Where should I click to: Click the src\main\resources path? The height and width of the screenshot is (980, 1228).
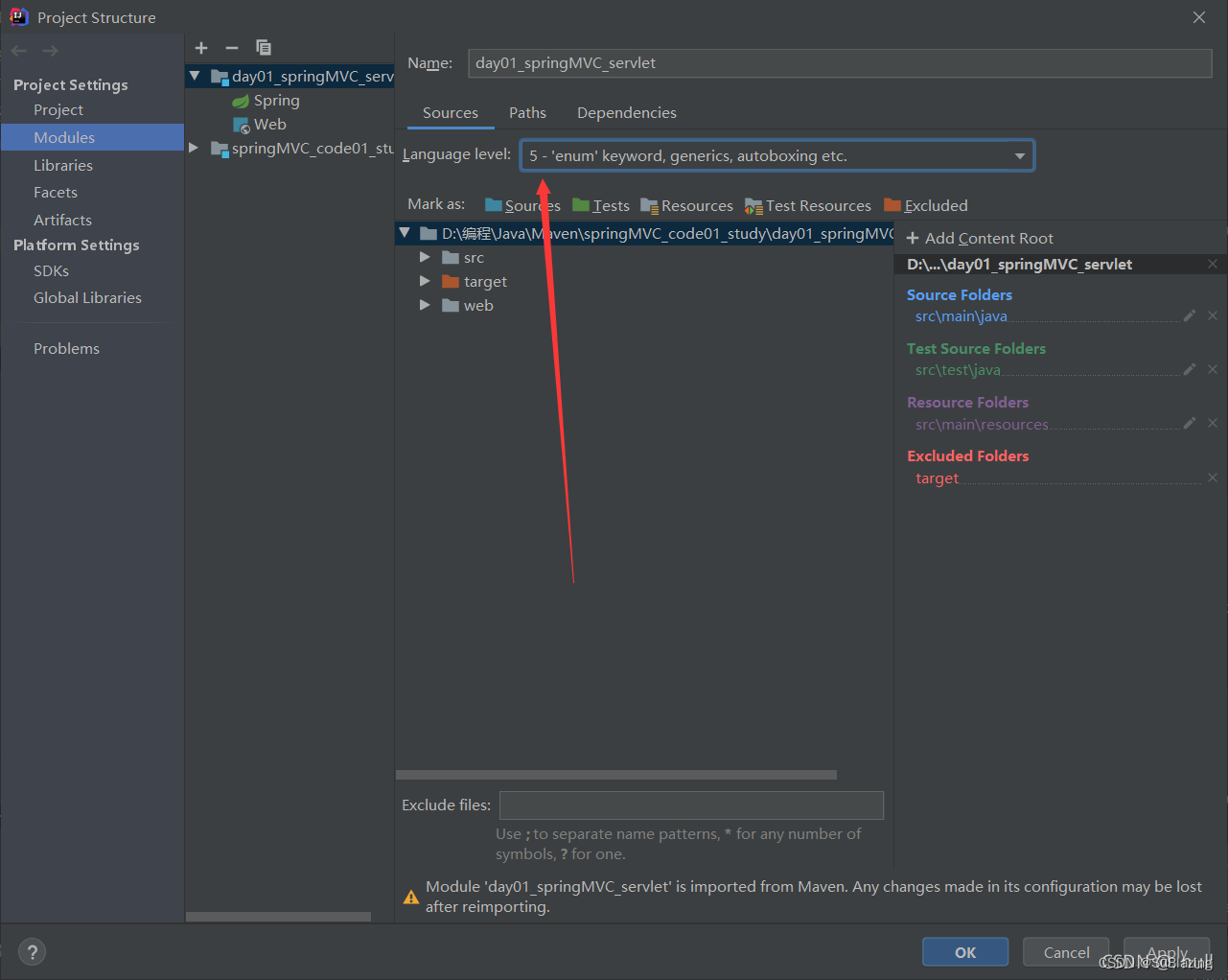click(982, 424)
